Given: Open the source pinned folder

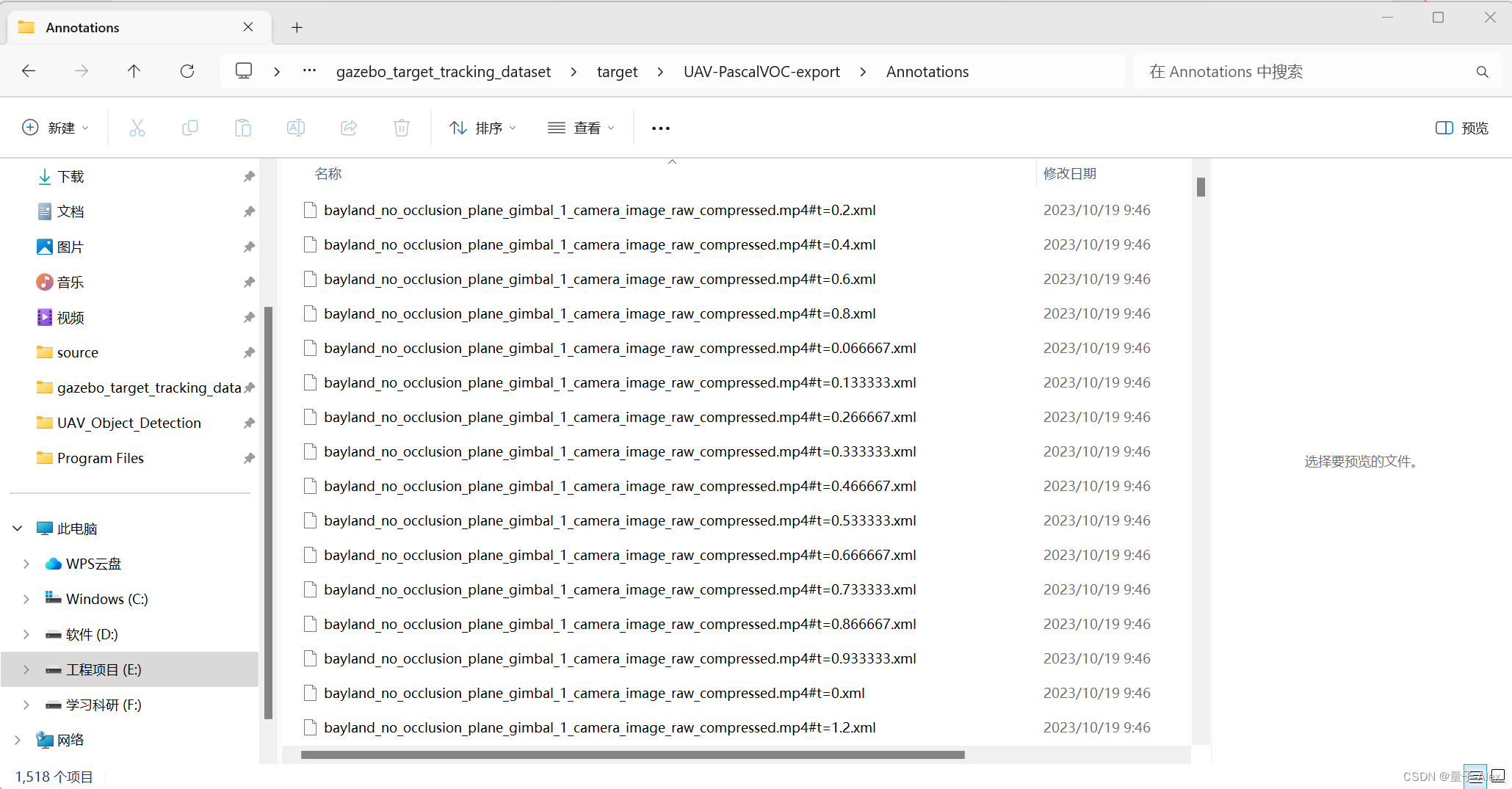Looking at the screenshot, I should coord(77,352).
